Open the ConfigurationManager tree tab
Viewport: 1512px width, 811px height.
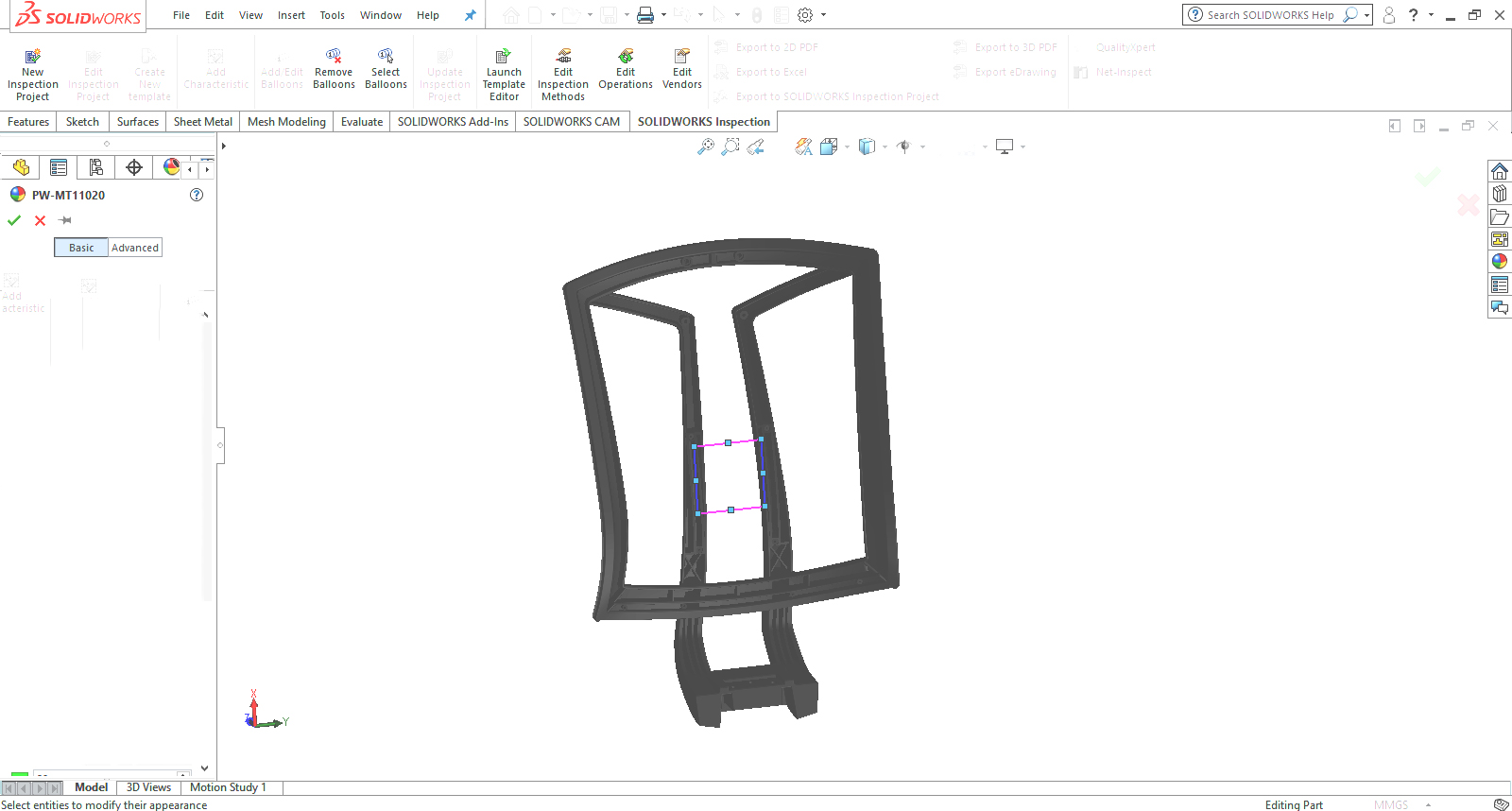(96, 167)
